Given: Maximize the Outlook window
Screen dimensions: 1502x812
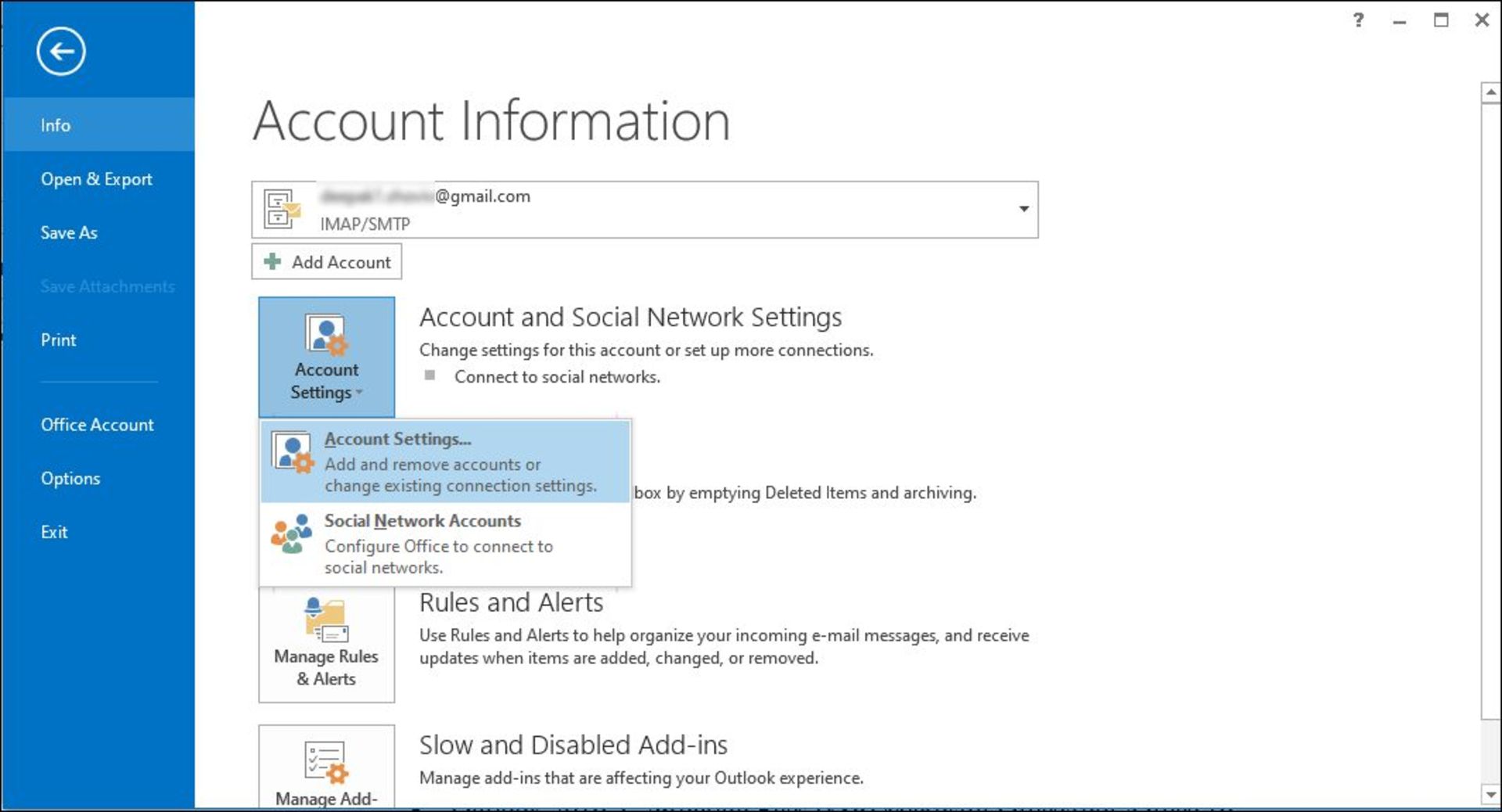Looking at the screenshot, I should pyautogui.click(x=1441, y=20).
